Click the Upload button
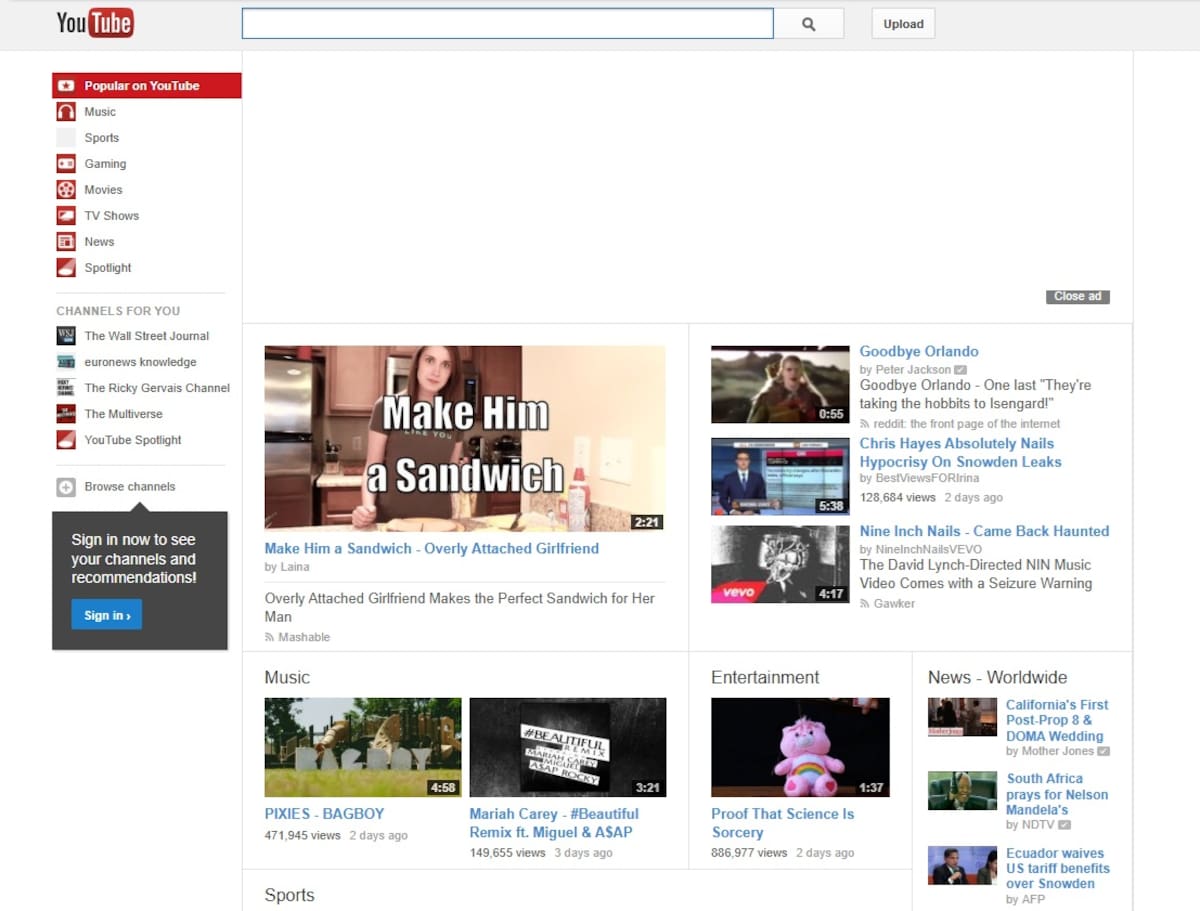Screen dimensions: 1200x911 (903, 24)
